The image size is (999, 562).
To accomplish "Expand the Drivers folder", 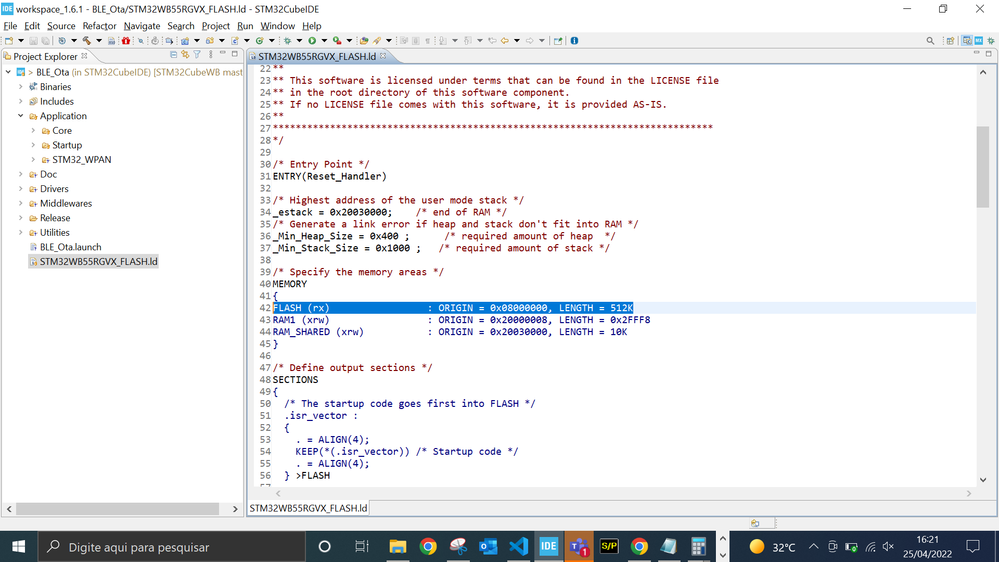I will tap(20, 189).
